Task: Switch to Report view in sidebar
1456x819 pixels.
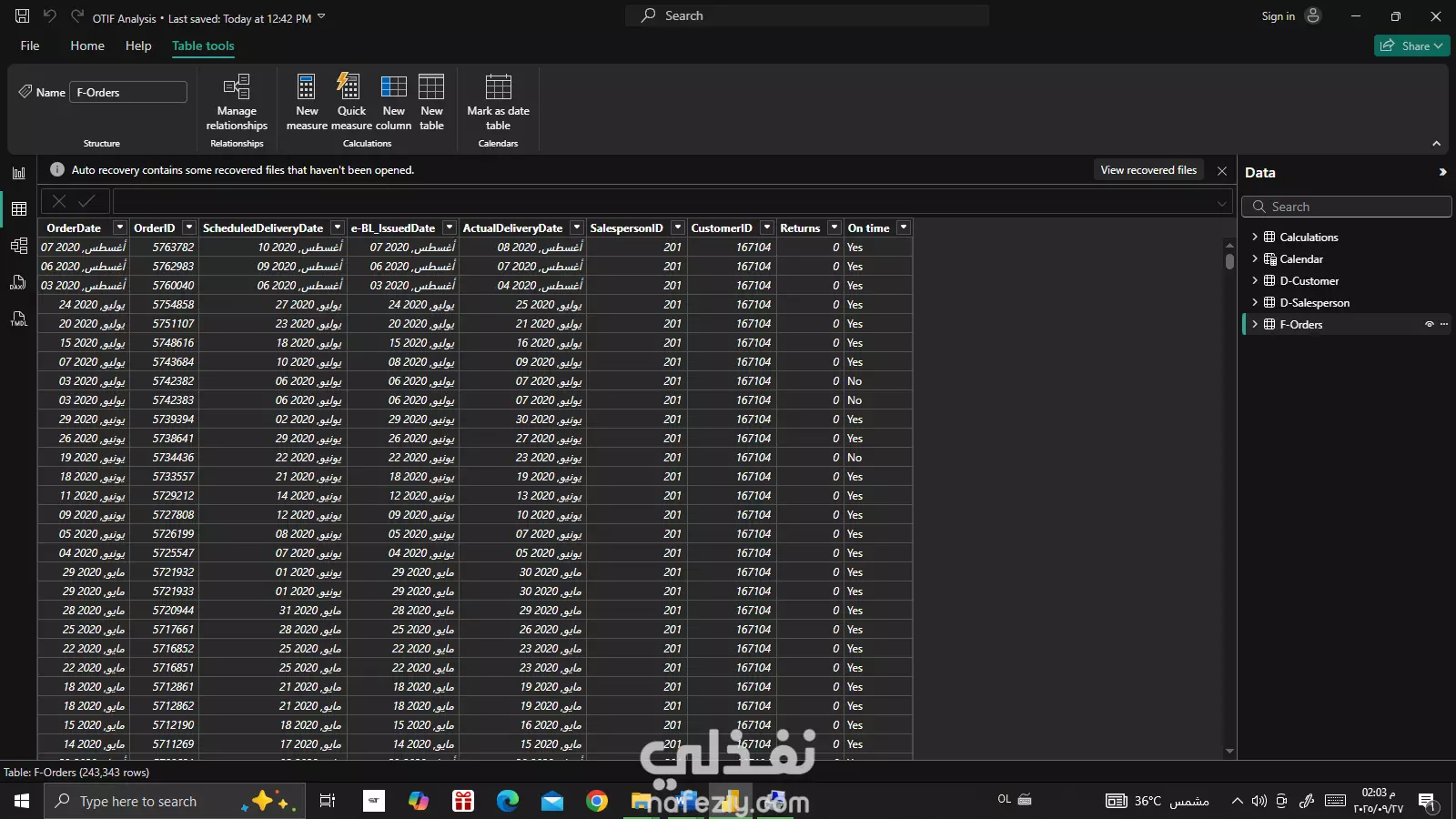Action: (x=18, y=173)
